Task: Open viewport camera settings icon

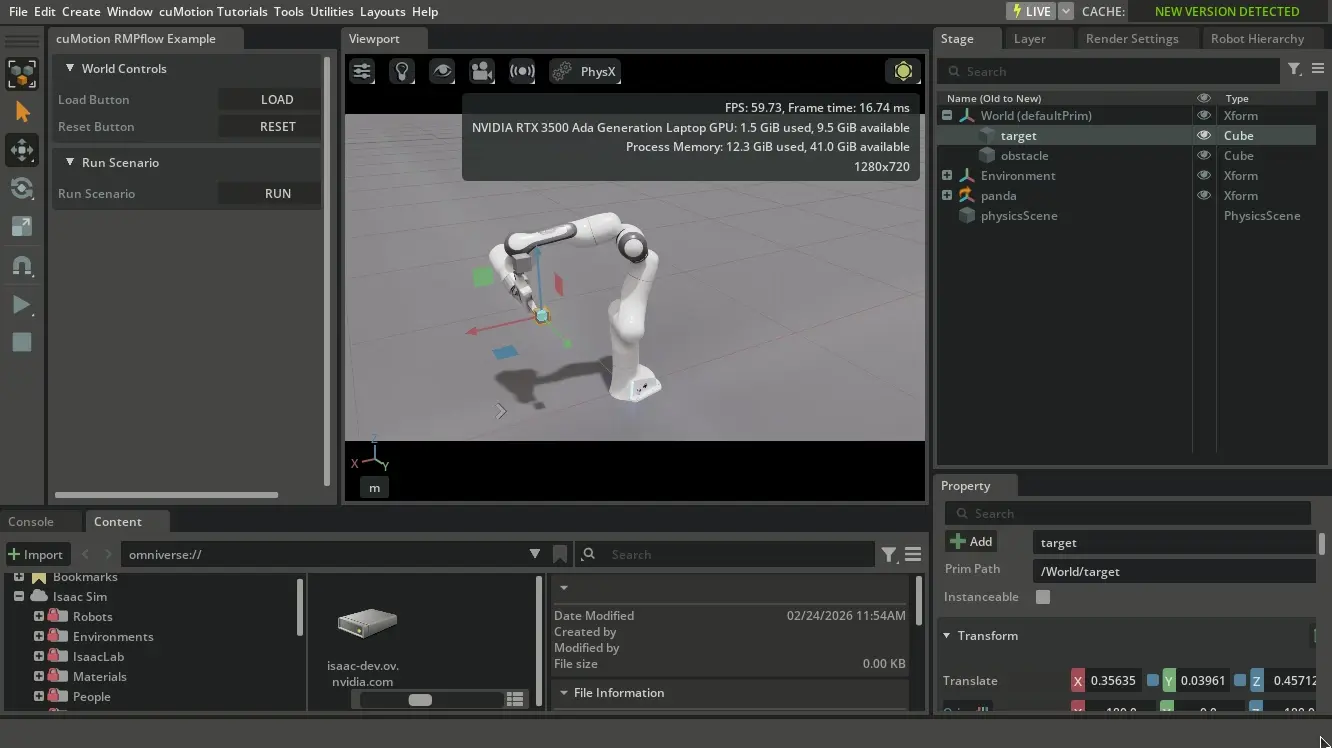Action: [x=482, y=71]
